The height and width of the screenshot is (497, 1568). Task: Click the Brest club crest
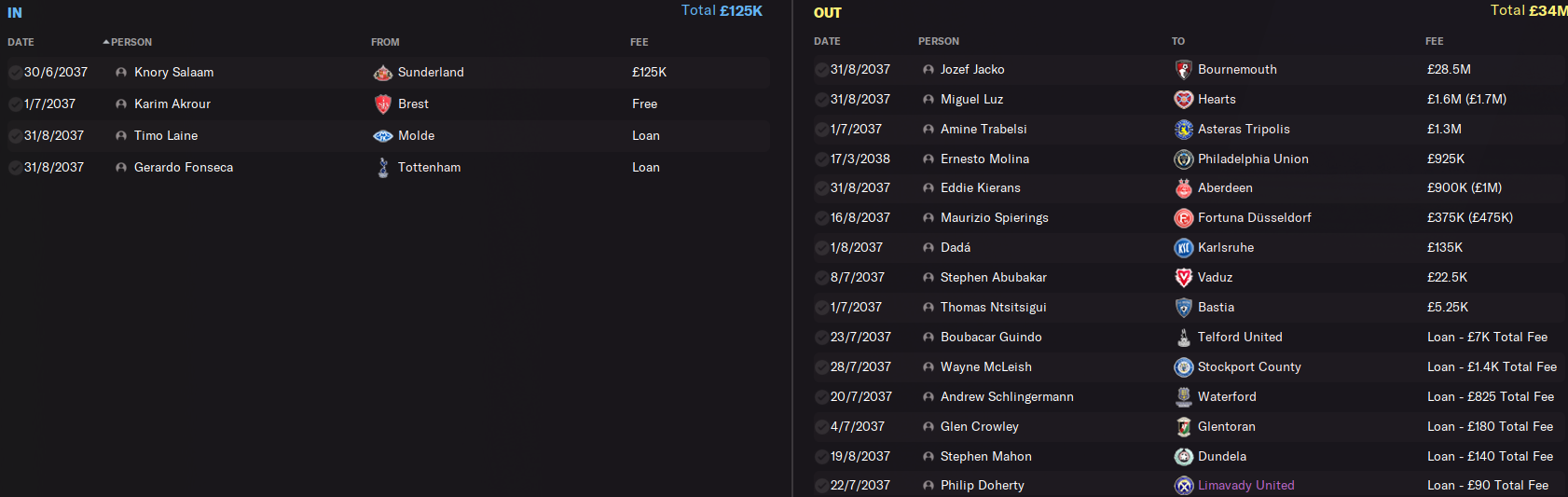point(382,104)
